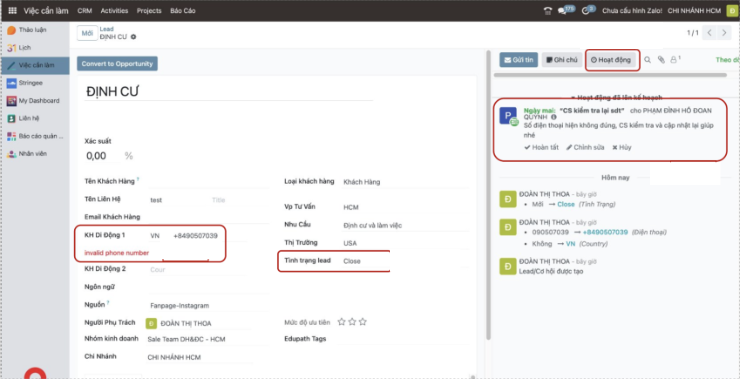This screenshot has width=740, height=380.
Task: Click CHI NHÁNH HCM company switcher
Action: point(694,11)
